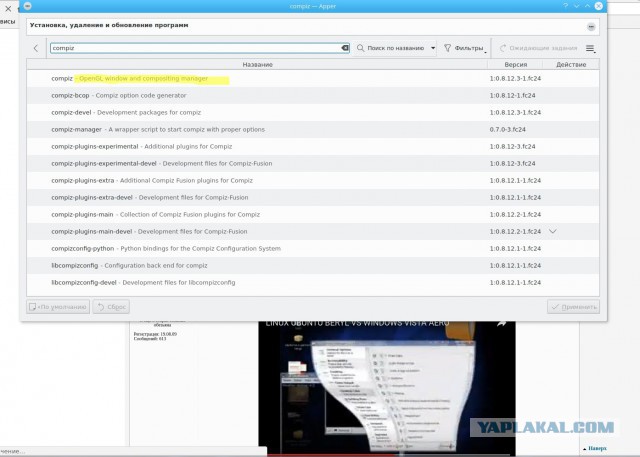Image resolution: width=640 pixels, height=457 pixels.
Task: Open the search type dropdown arrow
Action: 433,48
